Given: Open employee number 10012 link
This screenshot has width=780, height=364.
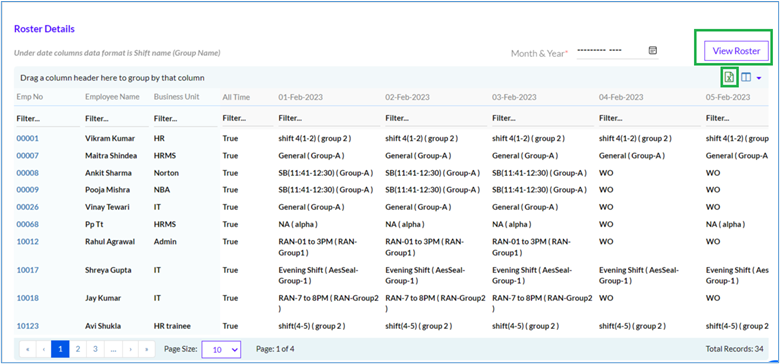Looking at the screenshot, I should [27, 242].
